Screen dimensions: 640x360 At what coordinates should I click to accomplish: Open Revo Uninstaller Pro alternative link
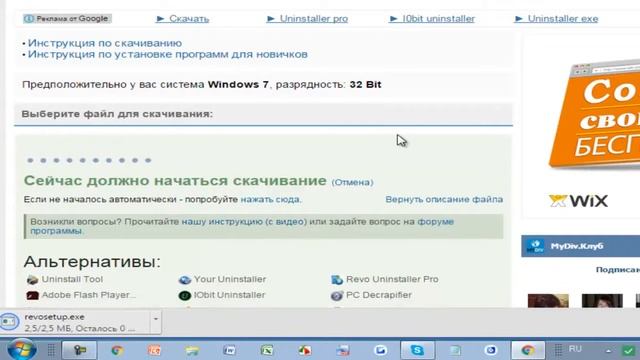pos(392,280)
